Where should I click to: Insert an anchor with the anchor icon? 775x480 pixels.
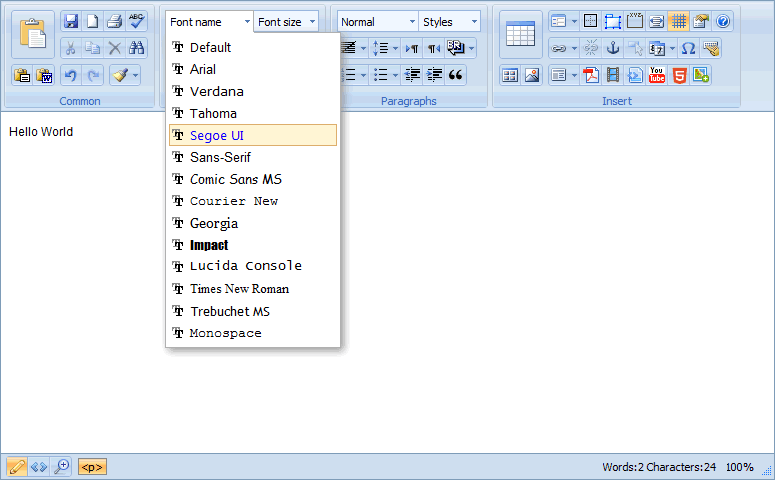pyautogui.click(x=613, y=48)
